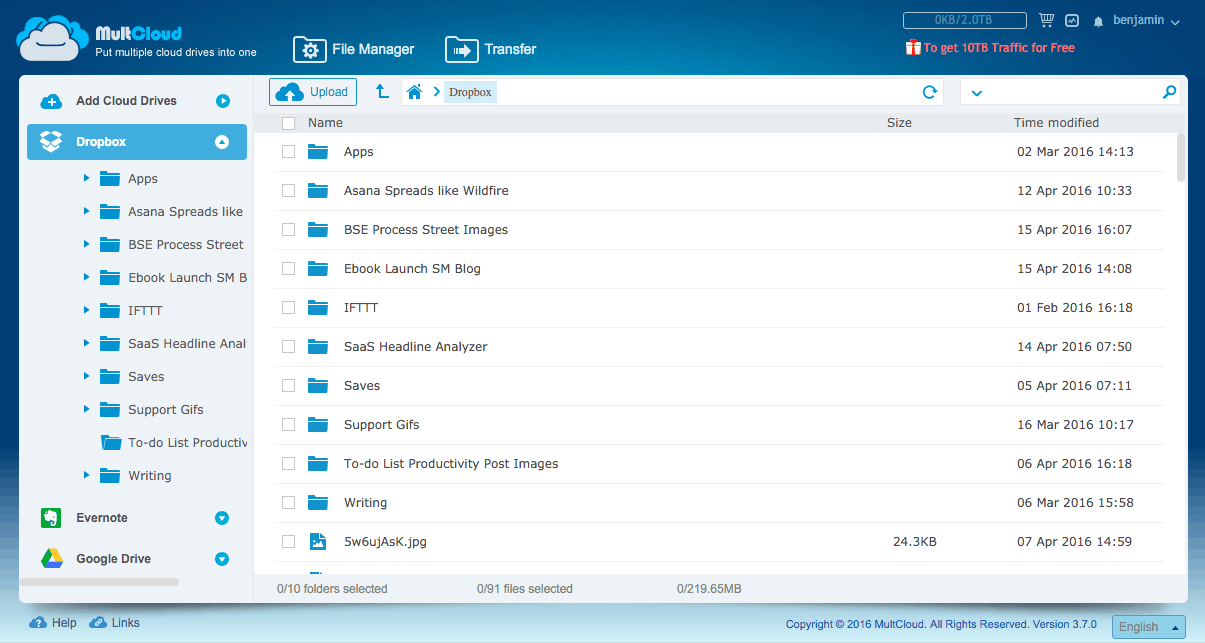Click the search magnifier icon
The width and height of the screenshot is (1205, 643).
[1169, 92]
